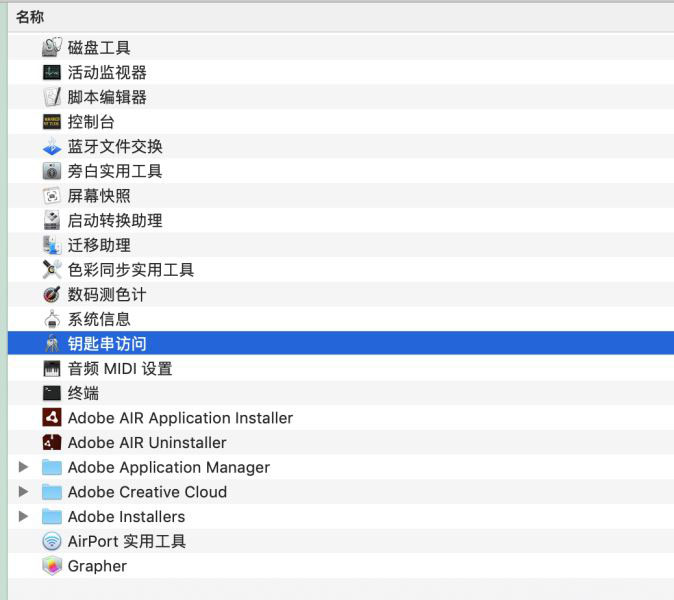Click the 屏幕快照 screenshot app icon
674x600 pixels.
(x=52, y=196)
